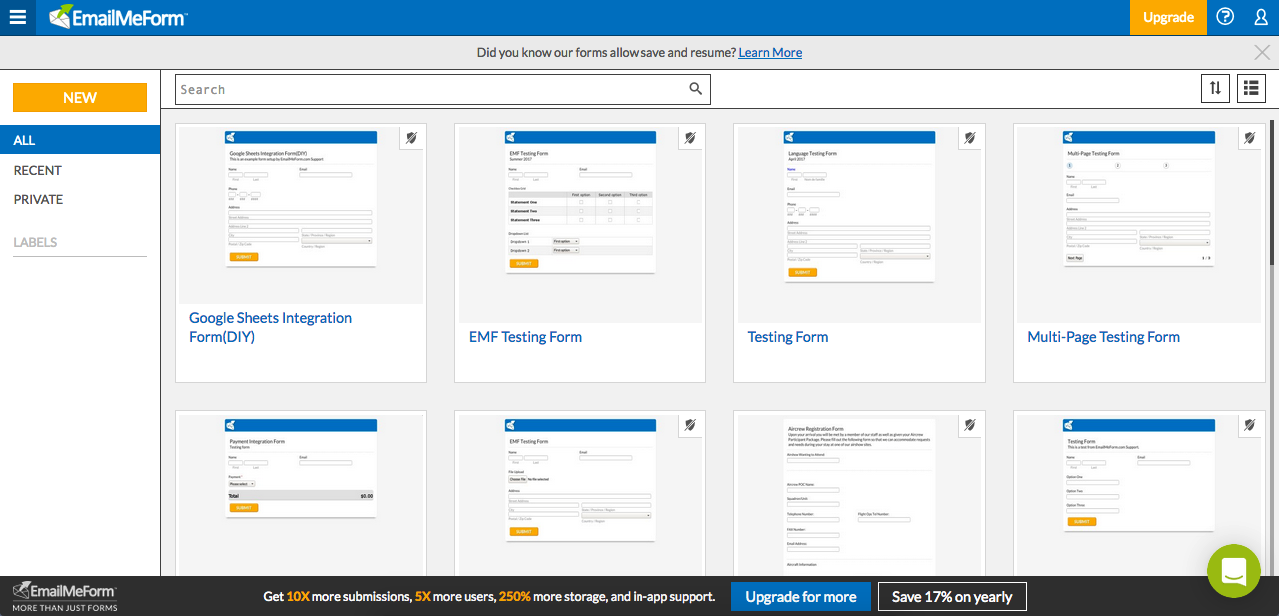The width and height of the screenshot is (1279, 616).
Task: Click the orange Upgrade button in header
Action: [x=1168, y=17]
